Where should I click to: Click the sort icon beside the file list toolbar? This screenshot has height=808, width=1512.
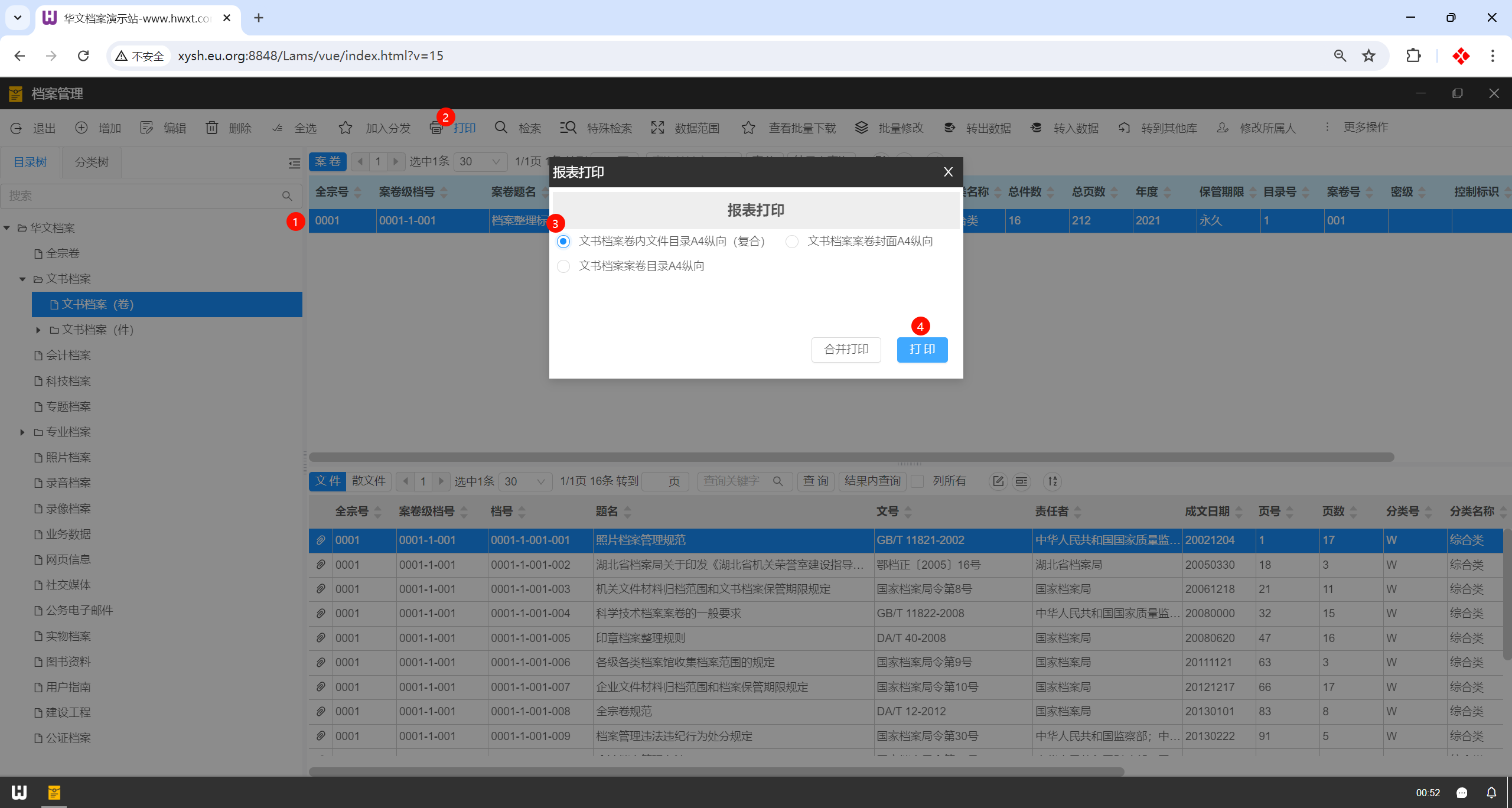pos(1052,481)
